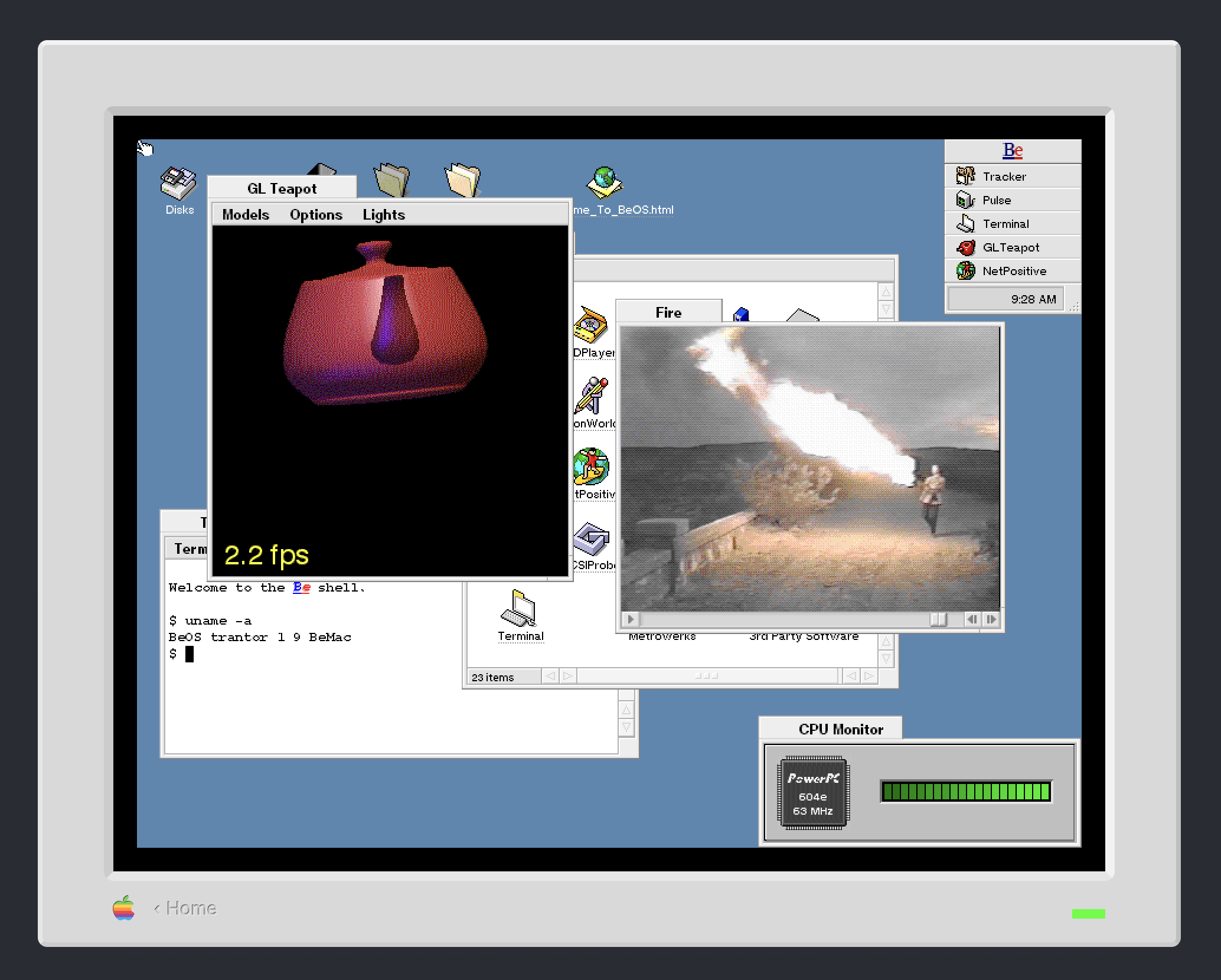Viewport: 1221px width, 980px height.
Task: Click the "BeOS trantor 1 9 BeMac" output line
Action: [260, 638]
